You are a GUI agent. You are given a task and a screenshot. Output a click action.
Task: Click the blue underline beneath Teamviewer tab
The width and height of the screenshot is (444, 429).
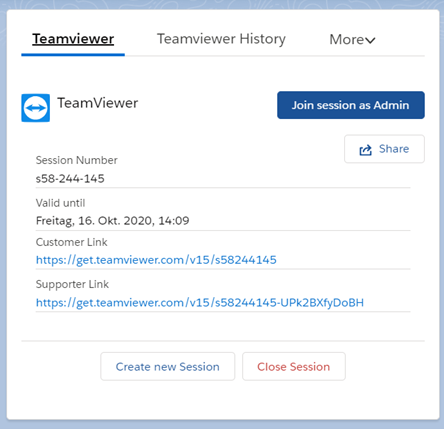(x=73, y=55)
